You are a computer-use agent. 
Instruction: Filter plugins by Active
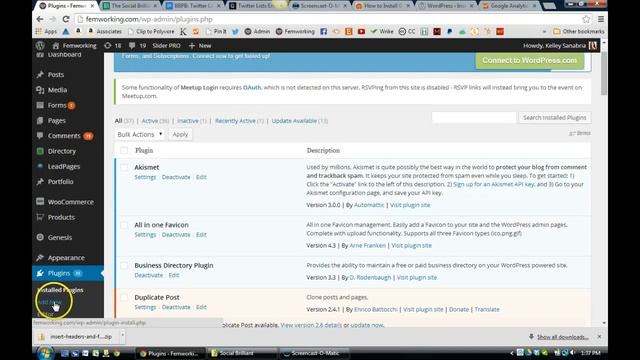click(x=149, y=121)
